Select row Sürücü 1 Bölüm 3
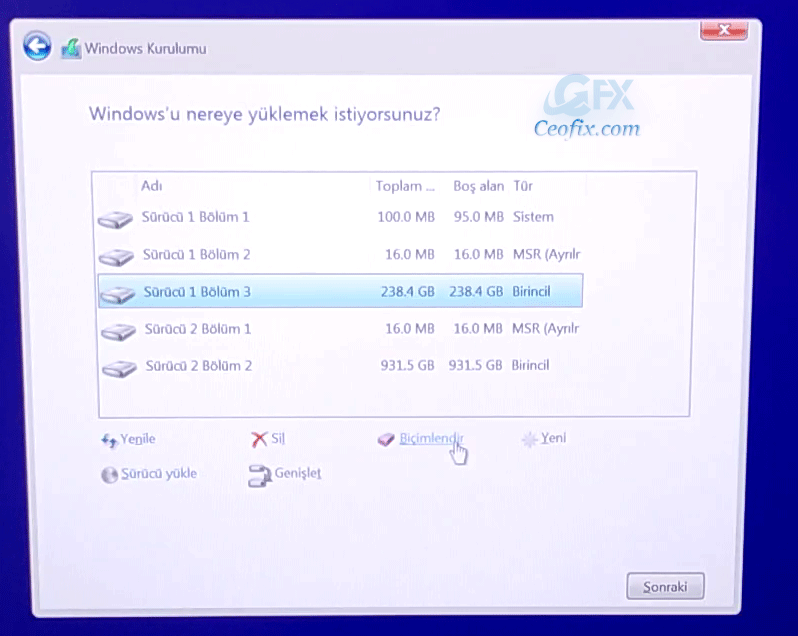798x636 pixels. (340, 291)
